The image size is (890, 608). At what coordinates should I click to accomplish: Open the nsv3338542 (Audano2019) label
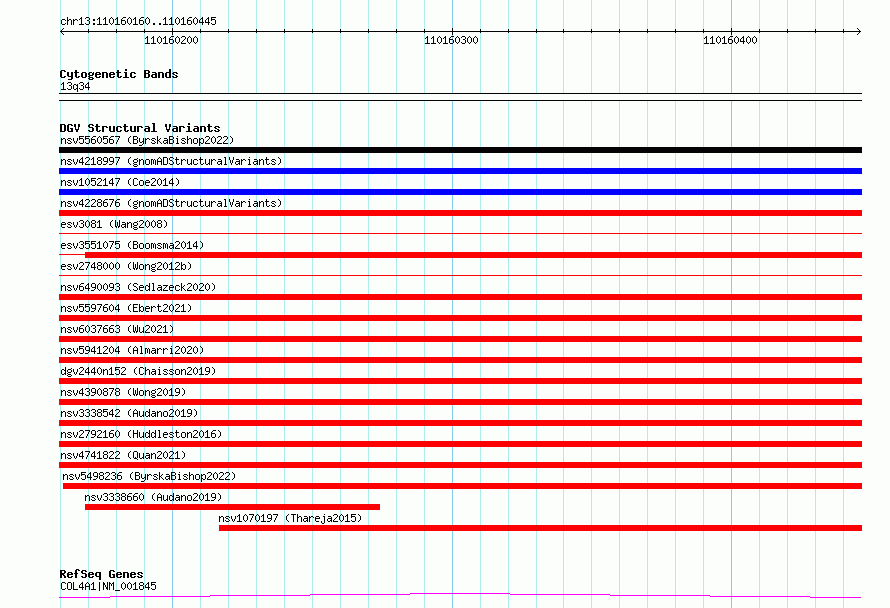point(129,413)
